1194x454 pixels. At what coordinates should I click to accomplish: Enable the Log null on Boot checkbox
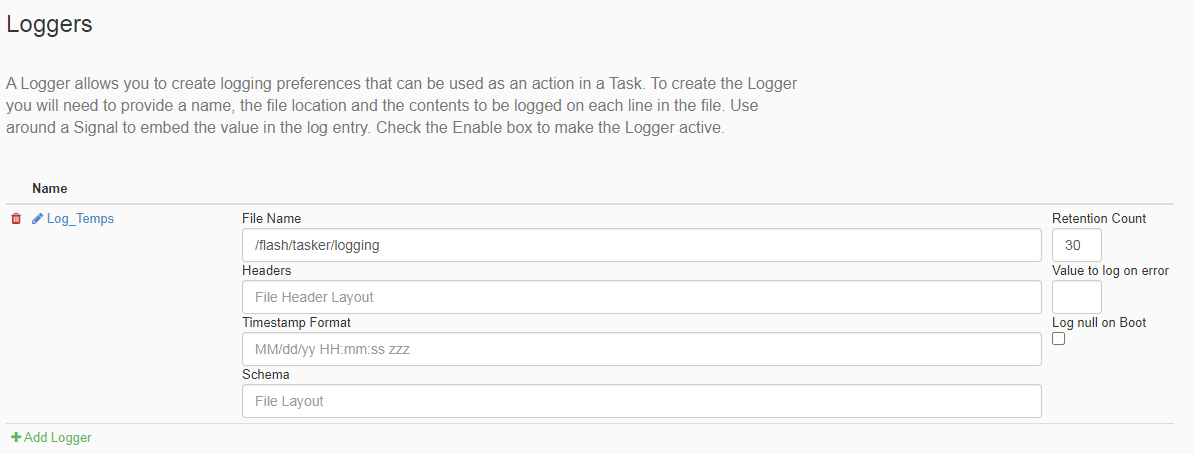point(1058,339)
